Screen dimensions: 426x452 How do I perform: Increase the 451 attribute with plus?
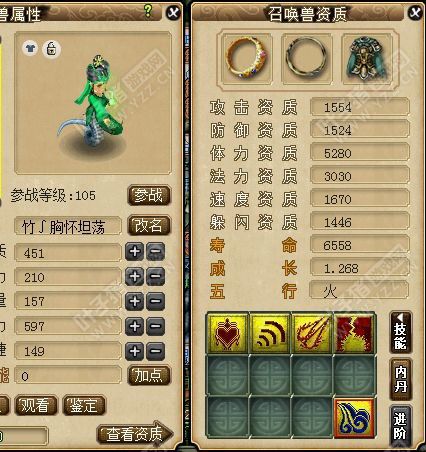[x=135, y=251]
